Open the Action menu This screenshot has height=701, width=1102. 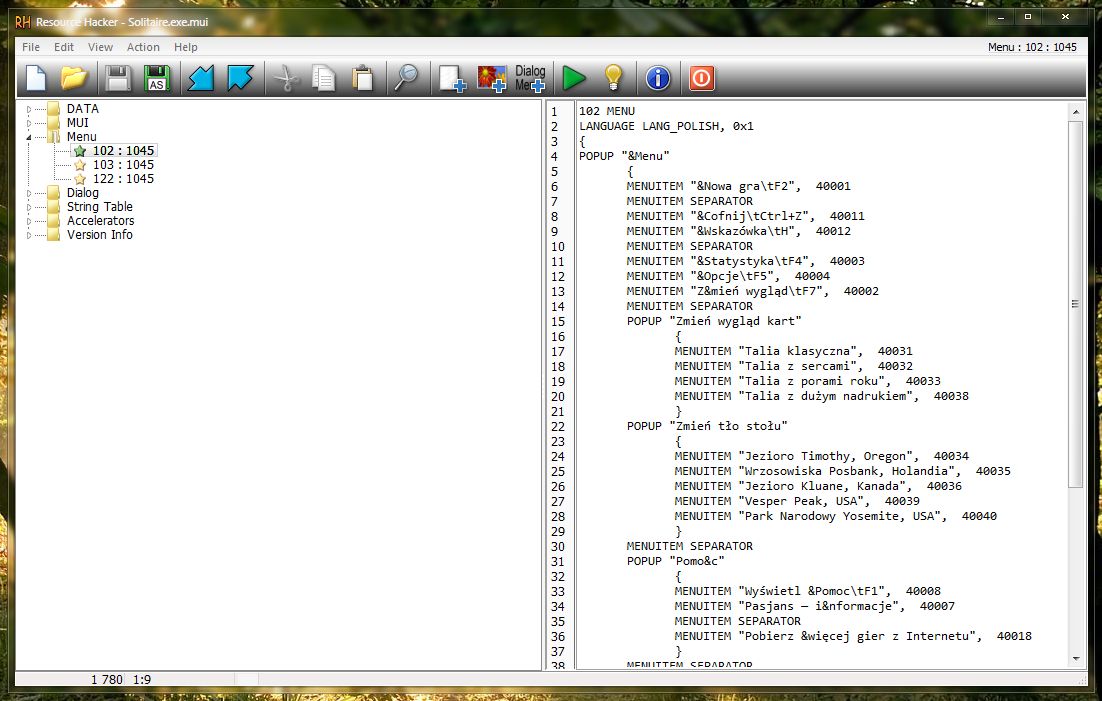(x=143, y=47)
